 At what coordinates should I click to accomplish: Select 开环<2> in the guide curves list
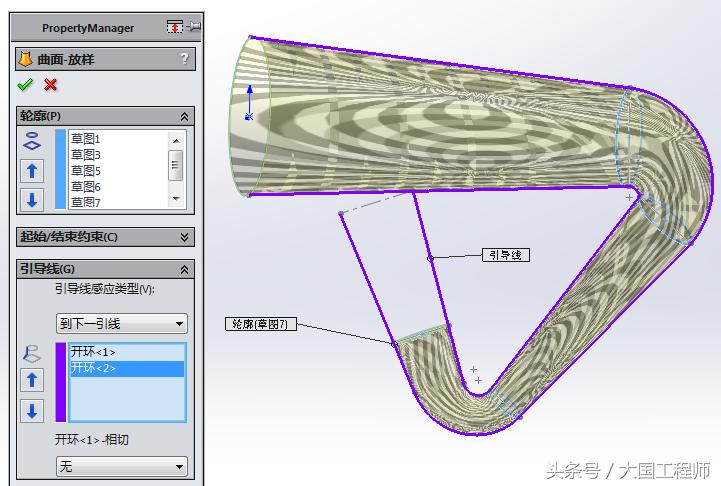pos(127,368)
